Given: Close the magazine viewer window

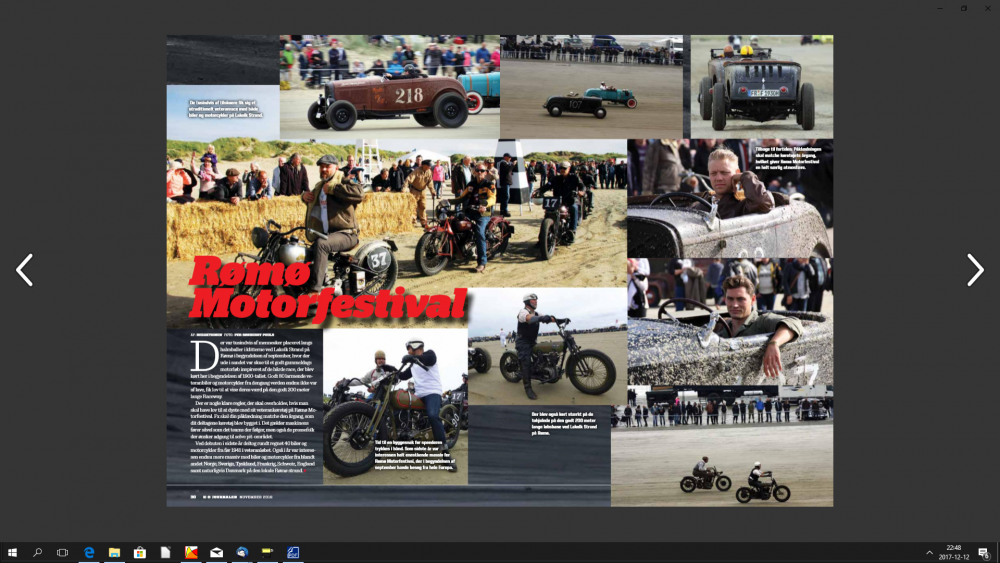Looking at the screenshot, I should pos(987,8).
